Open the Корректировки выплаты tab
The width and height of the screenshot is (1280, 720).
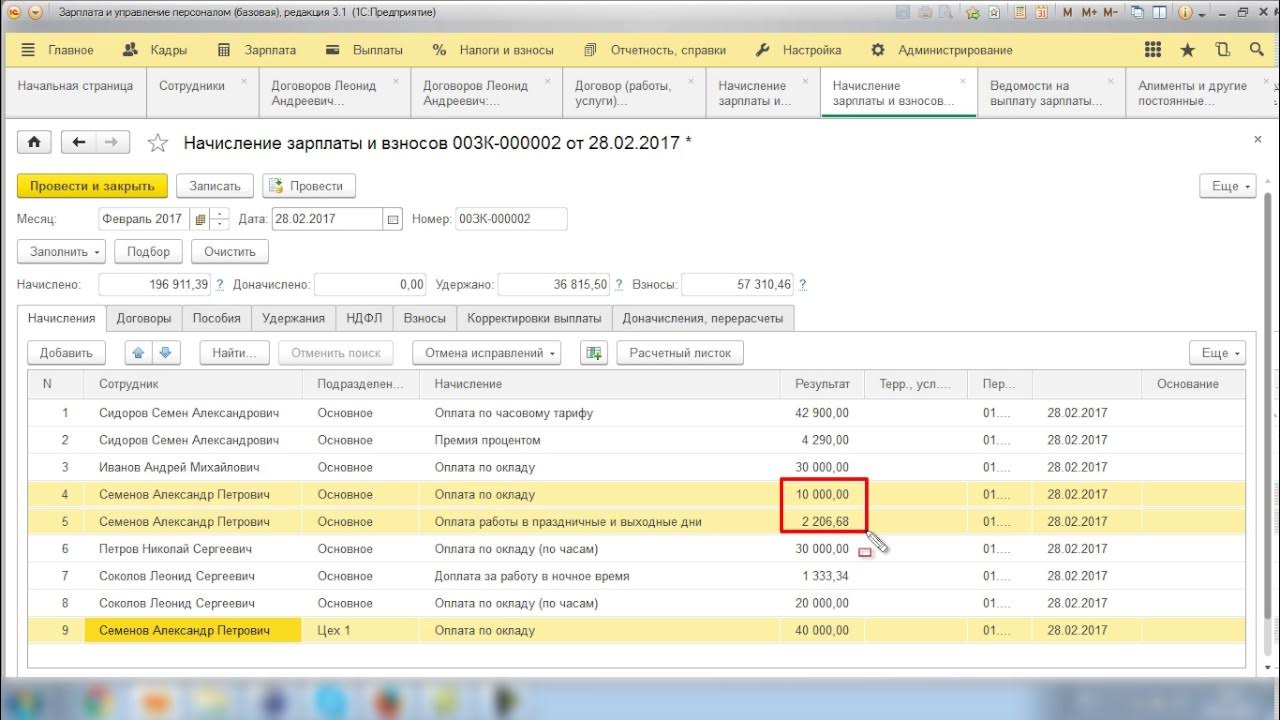[534, 318]
